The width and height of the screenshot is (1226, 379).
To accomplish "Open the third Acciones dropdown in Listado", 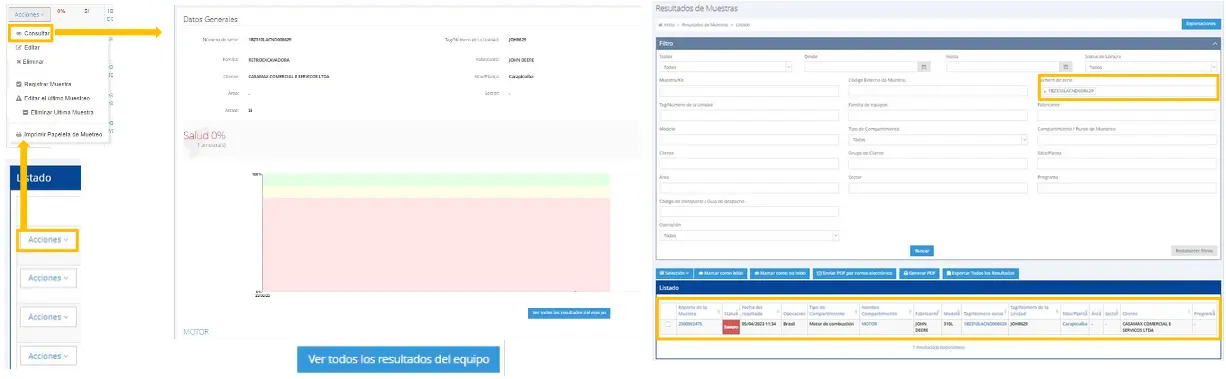I will [x=48, y=317].
